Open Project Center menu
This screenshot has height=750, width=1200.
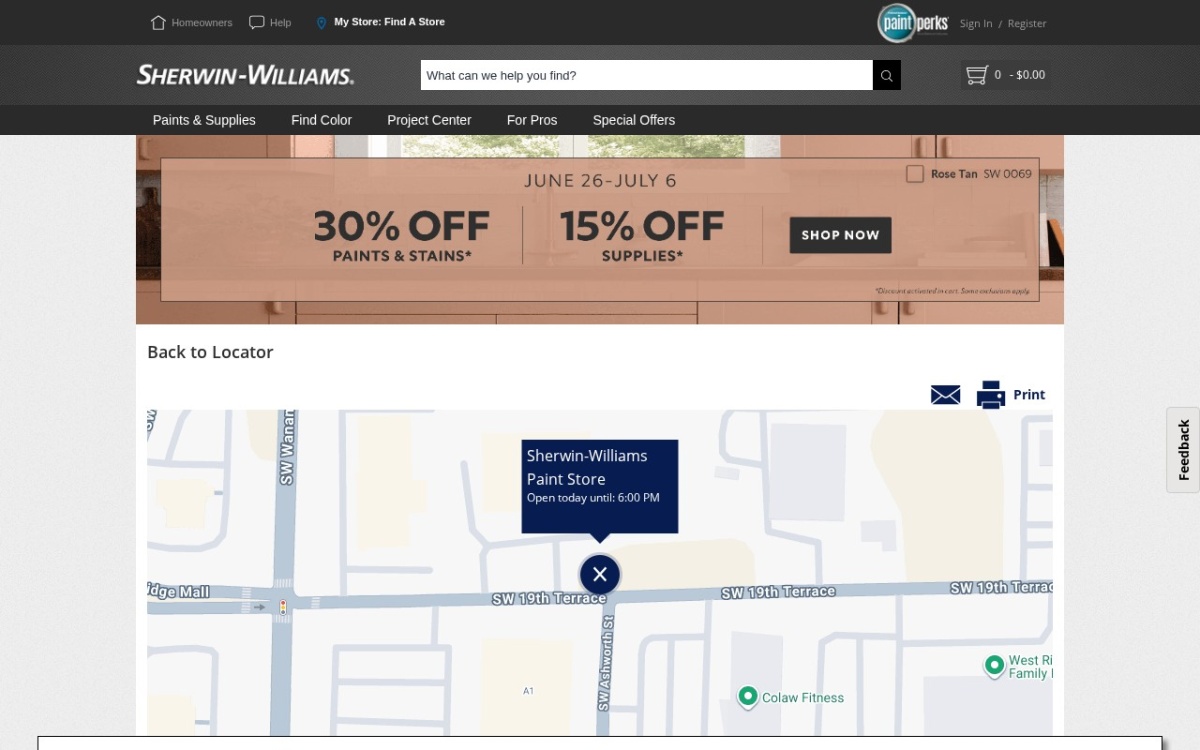(429, 120)
